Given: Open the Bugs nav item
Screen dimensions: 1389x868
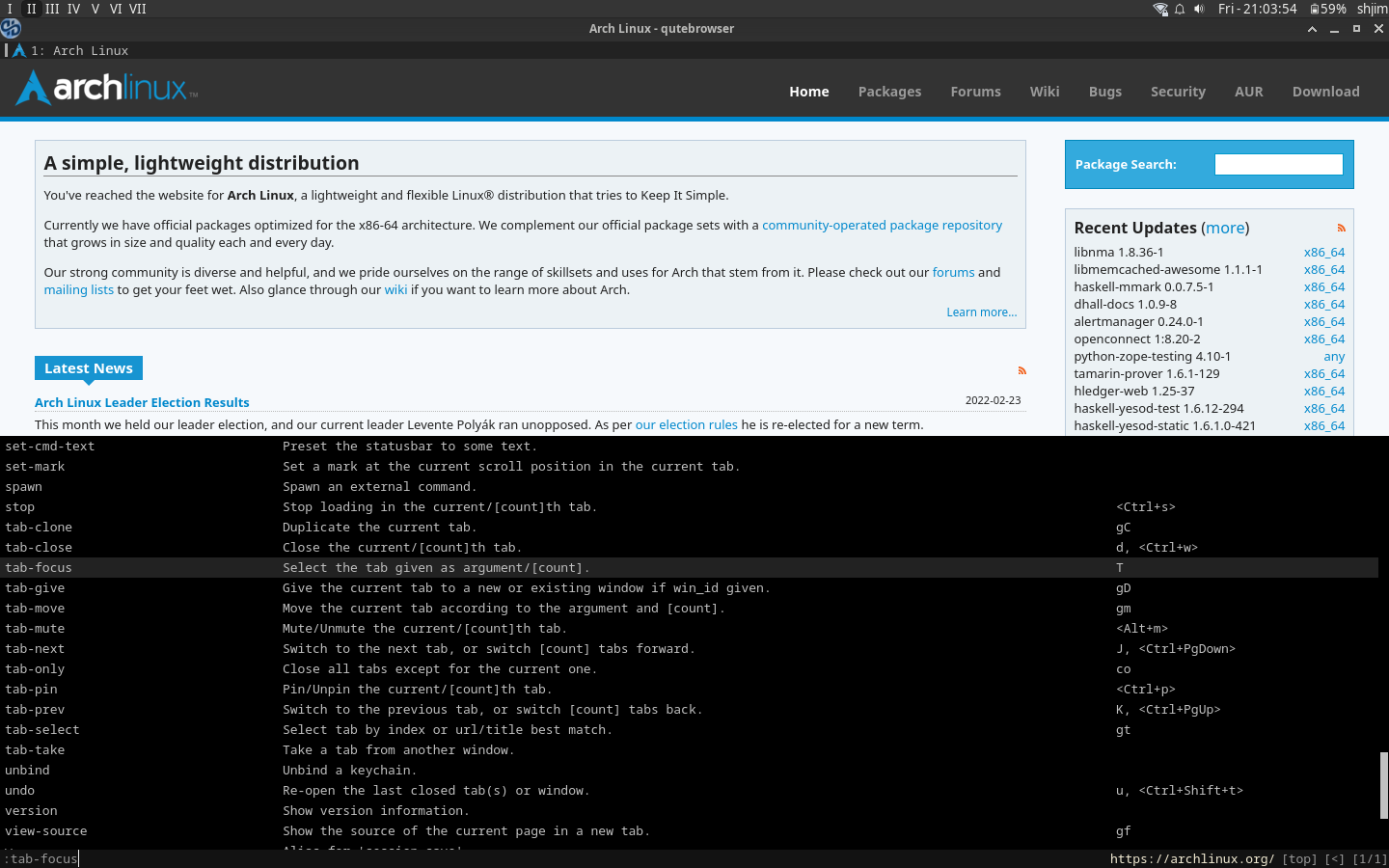Looking at the screenshot, I should (1105, 92).
